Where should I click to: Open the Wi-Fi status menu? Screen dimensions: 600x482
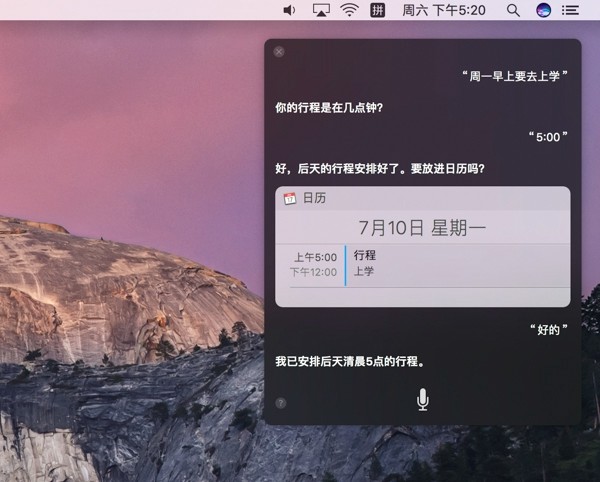pos(349,10)
